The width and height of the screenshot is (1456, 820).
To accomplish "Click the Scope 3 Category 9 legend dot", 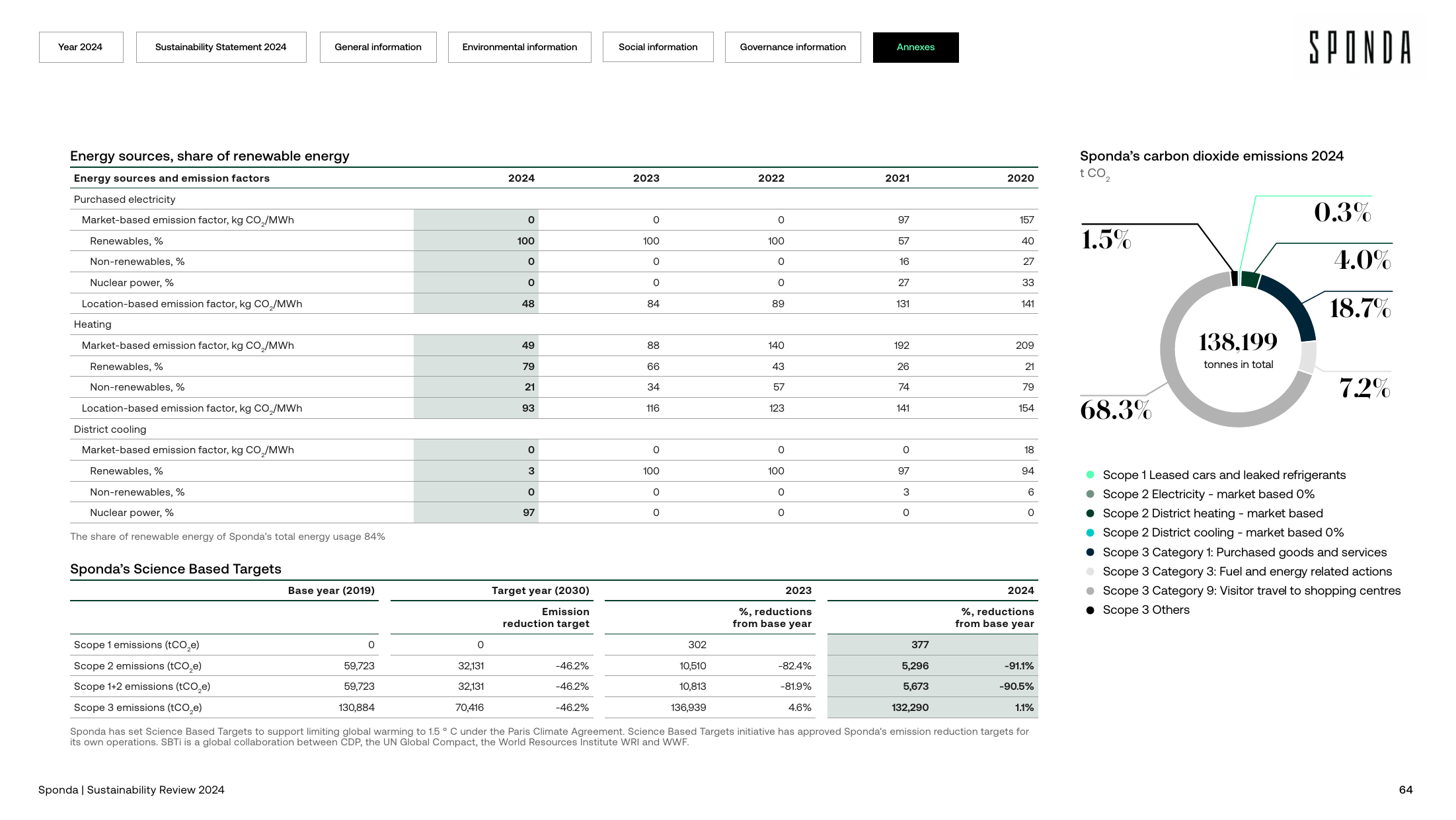I will point(1090,591).
